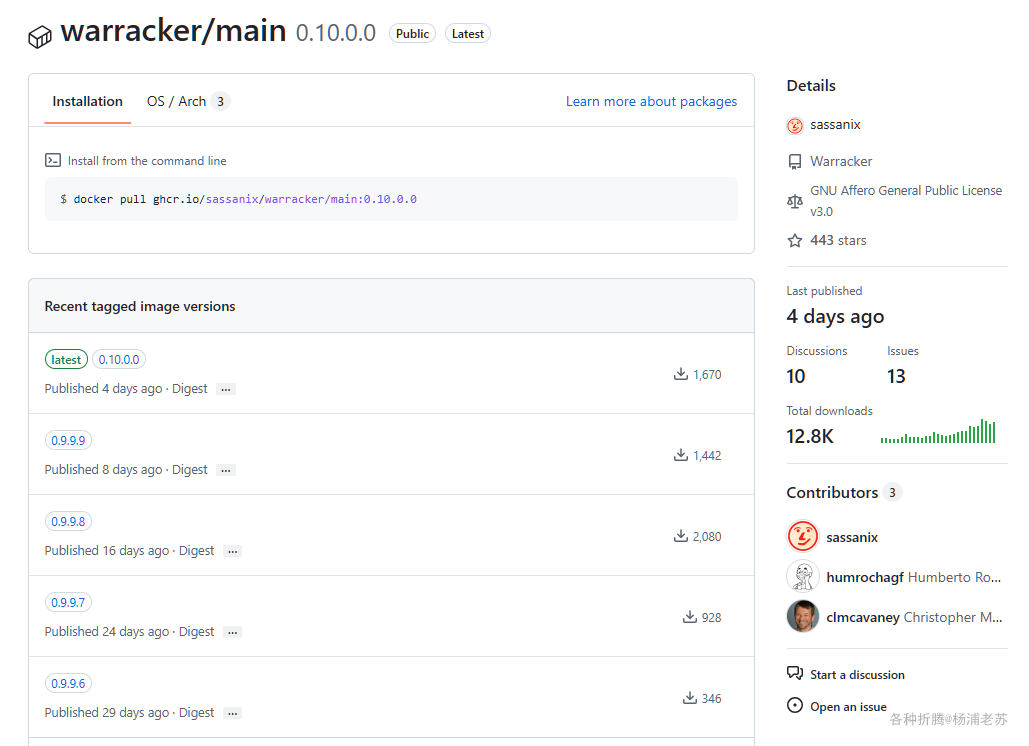Screen dimensions: 1029x746
Task: Open sassanix contributor avatar
Action: (x=803, y=537)
